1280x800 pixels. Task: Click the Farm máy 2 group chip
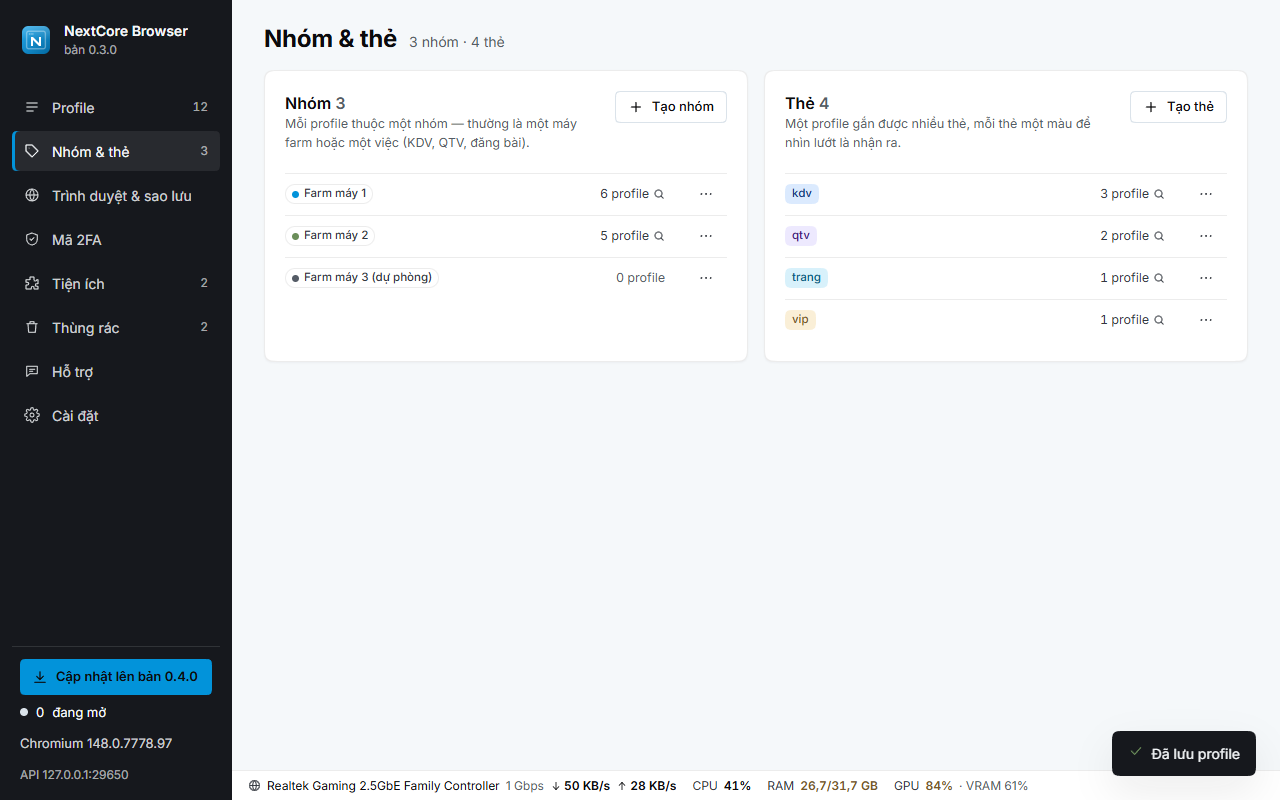[x=330, y=236]
